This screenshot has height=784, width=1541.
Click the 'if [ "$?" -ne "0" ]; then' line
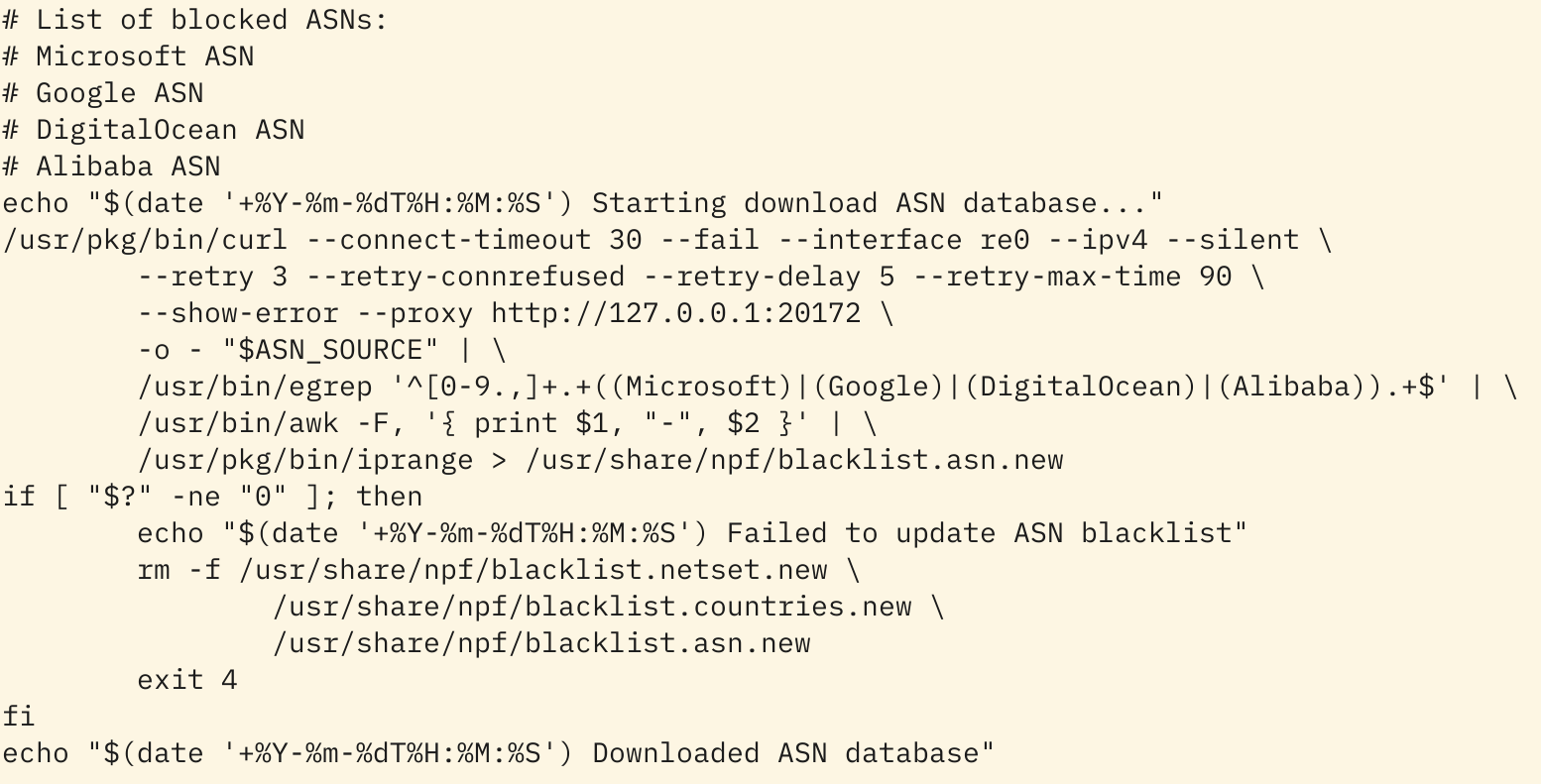click(x=212, y=497)
